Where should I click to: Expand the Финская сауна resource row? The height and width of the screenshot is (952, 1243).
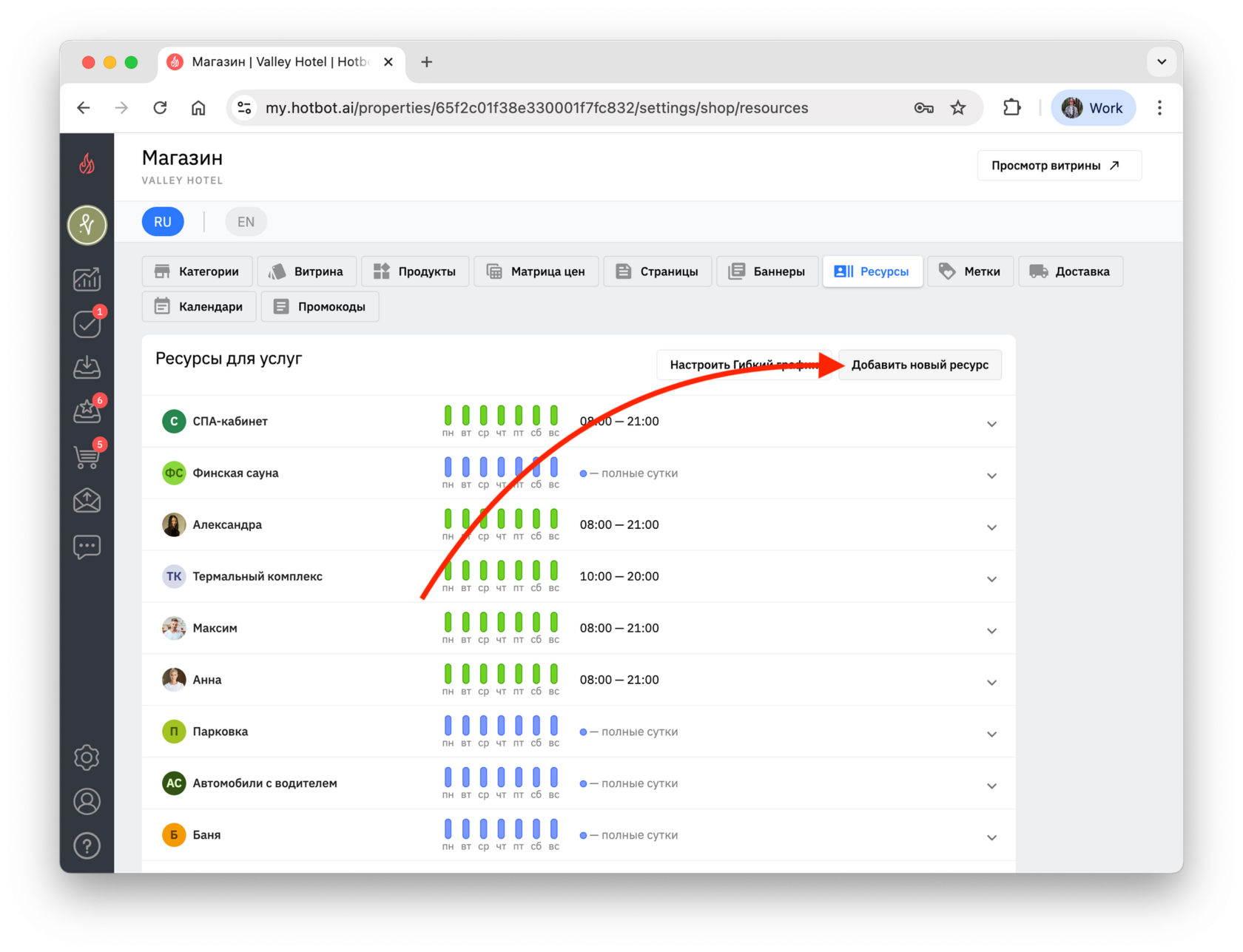991,476
